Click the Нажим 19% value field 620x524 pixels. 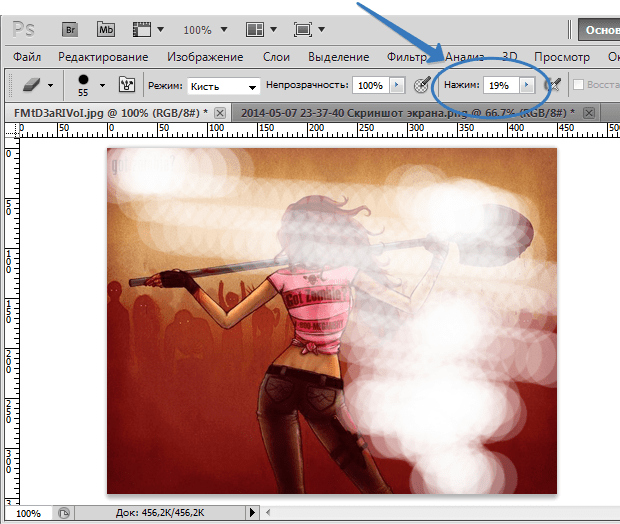click(501, 85)
